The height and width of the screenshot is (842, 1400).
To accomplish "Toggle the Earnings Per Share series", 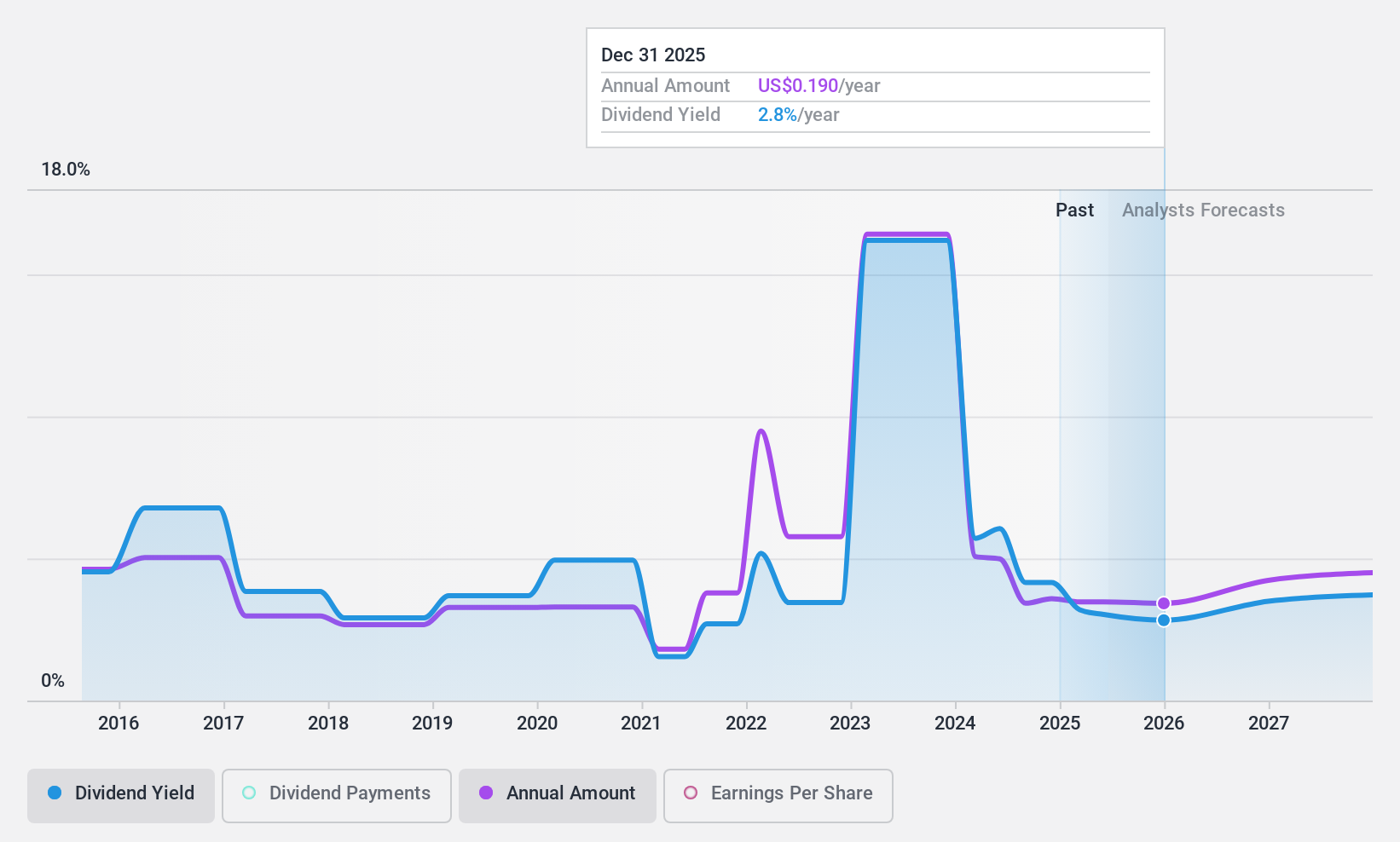I will click(778, 796).
